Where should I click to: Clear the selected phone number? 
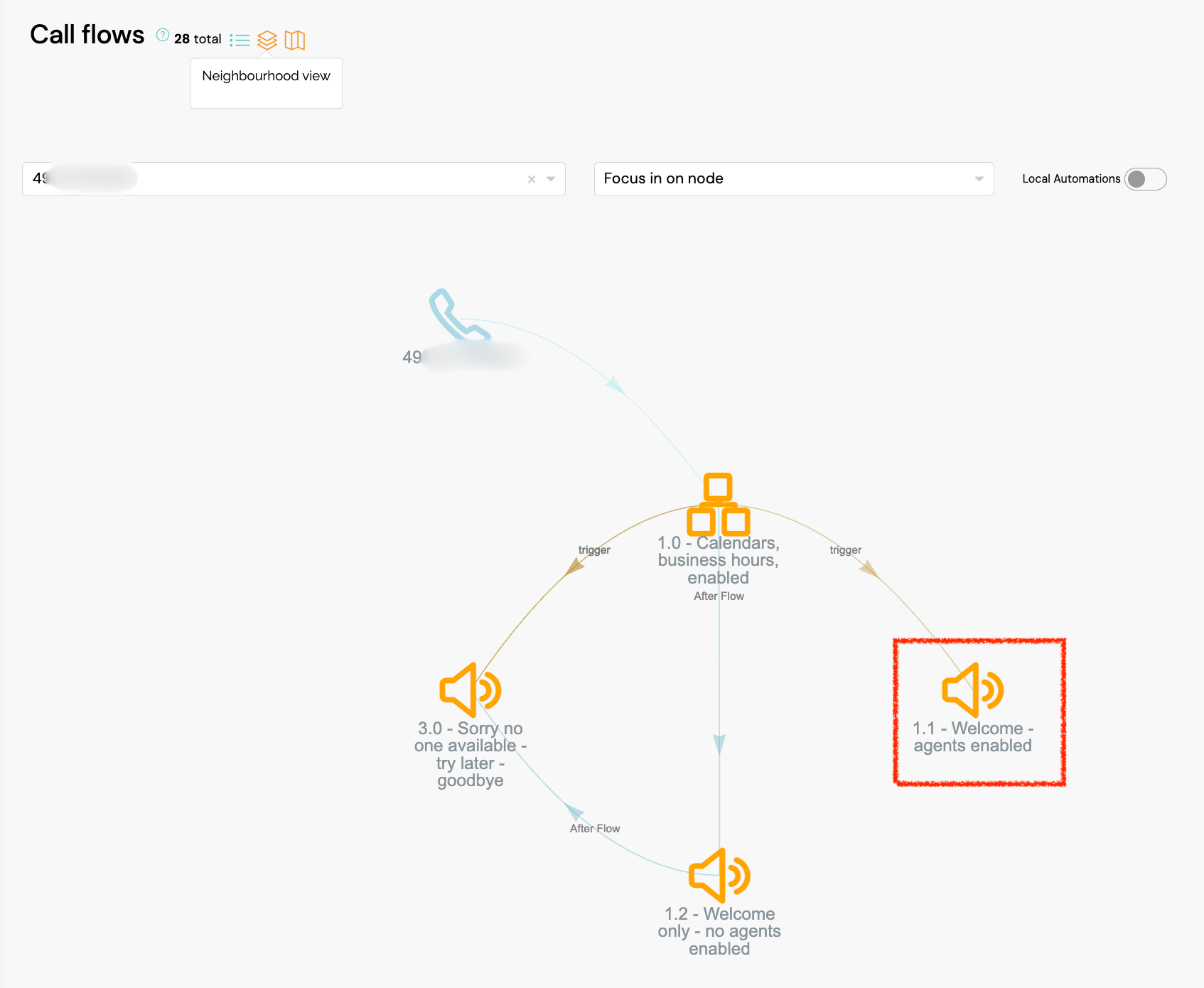pyautogui.click(x=532, y=179)
